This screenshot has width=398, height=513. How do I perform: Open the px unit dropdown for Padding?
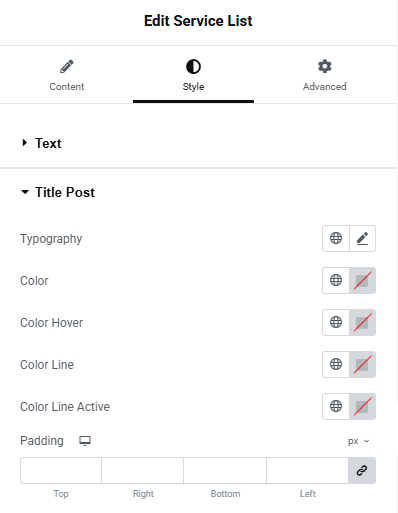pos(358,441)
